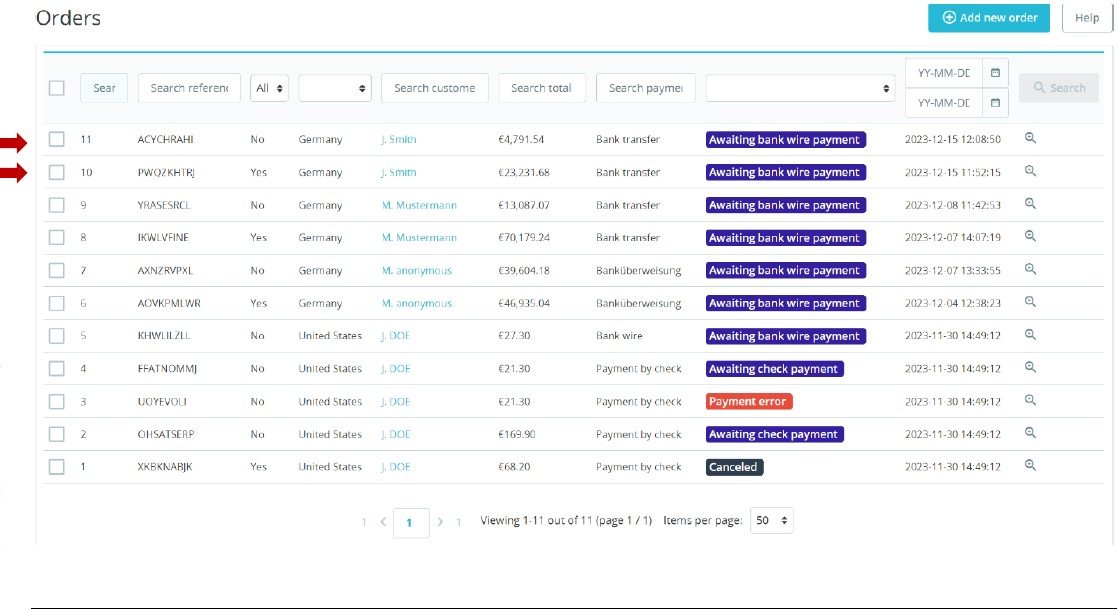
Task: Open customer link M. Mustermann for order 9
Action: 419,205
